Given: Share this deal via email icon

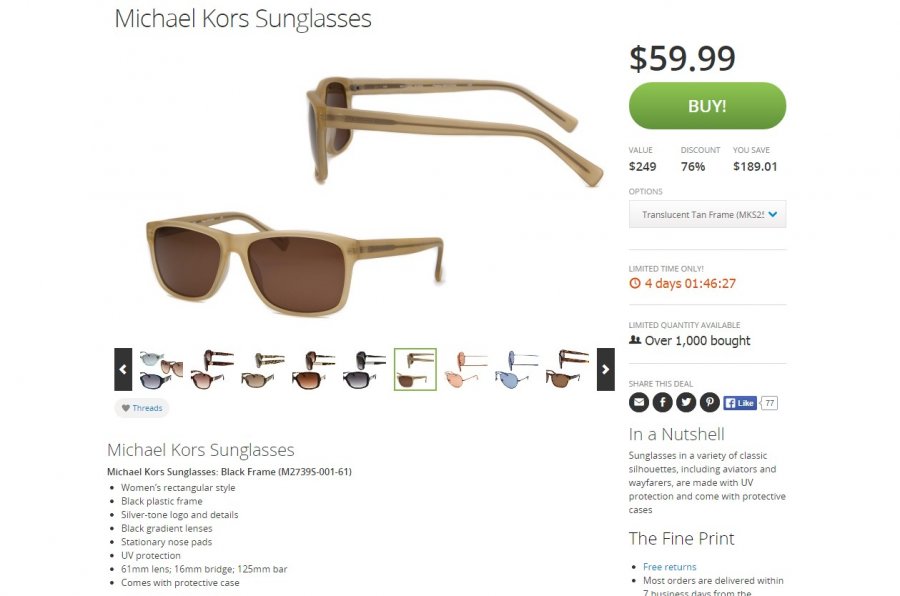Looking at the screenshot, I should tap(639, 402).
